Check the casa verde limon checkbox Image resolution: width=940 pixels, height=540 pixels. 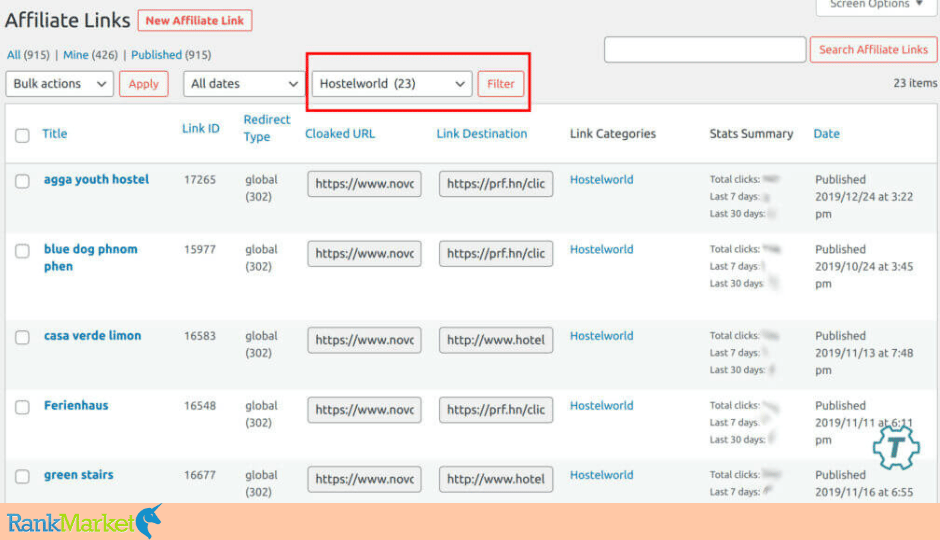tap(22, 337)
